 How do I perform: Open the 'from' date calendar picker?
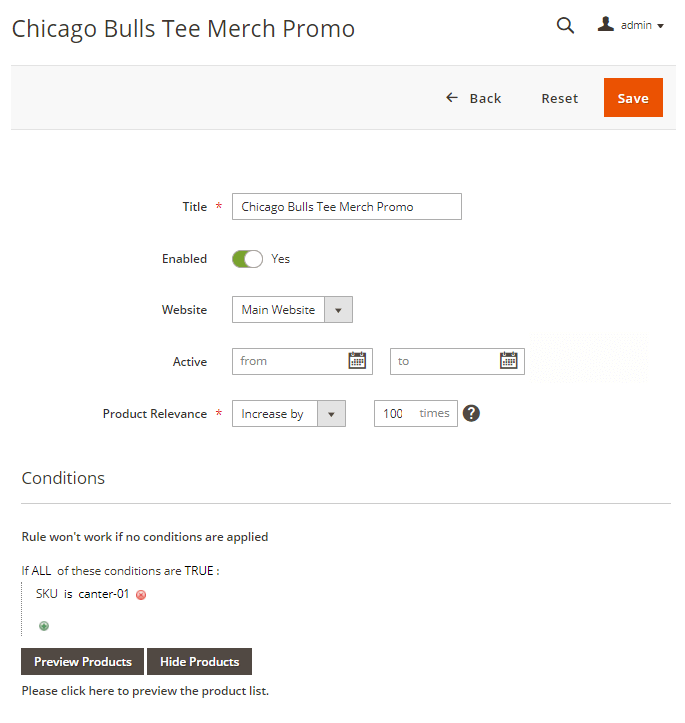point(357,361)
